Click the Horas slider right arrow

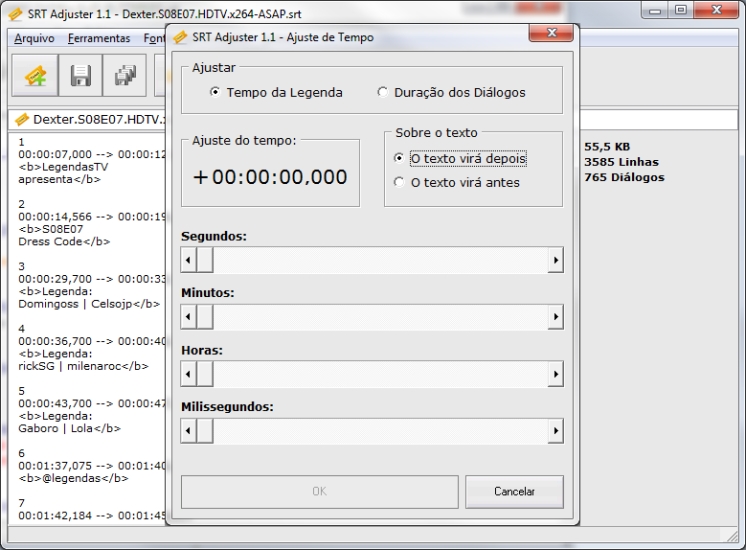pos(556,374)
